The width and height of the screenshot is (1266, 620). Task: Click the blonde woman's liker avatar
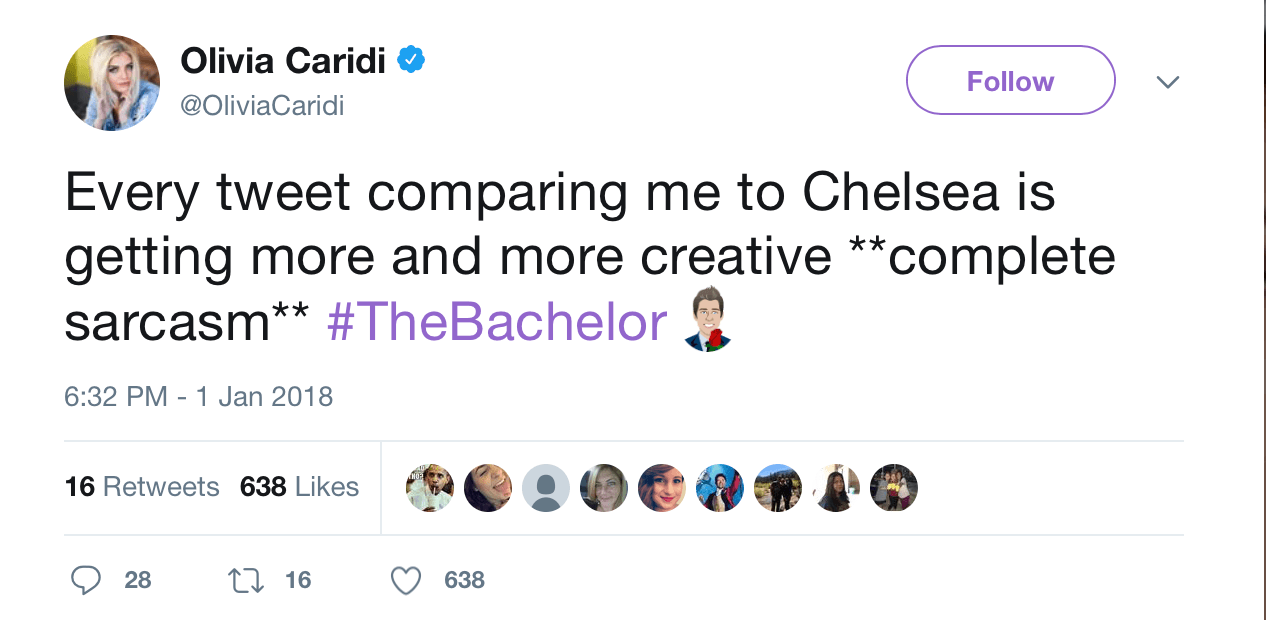604,488
